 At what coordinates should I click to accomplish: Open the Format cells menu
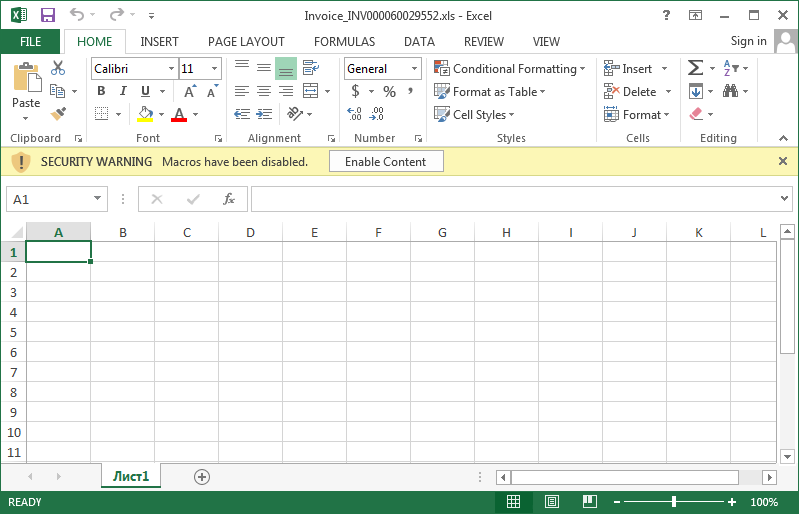pyautogui.click(x=636, y=114)
